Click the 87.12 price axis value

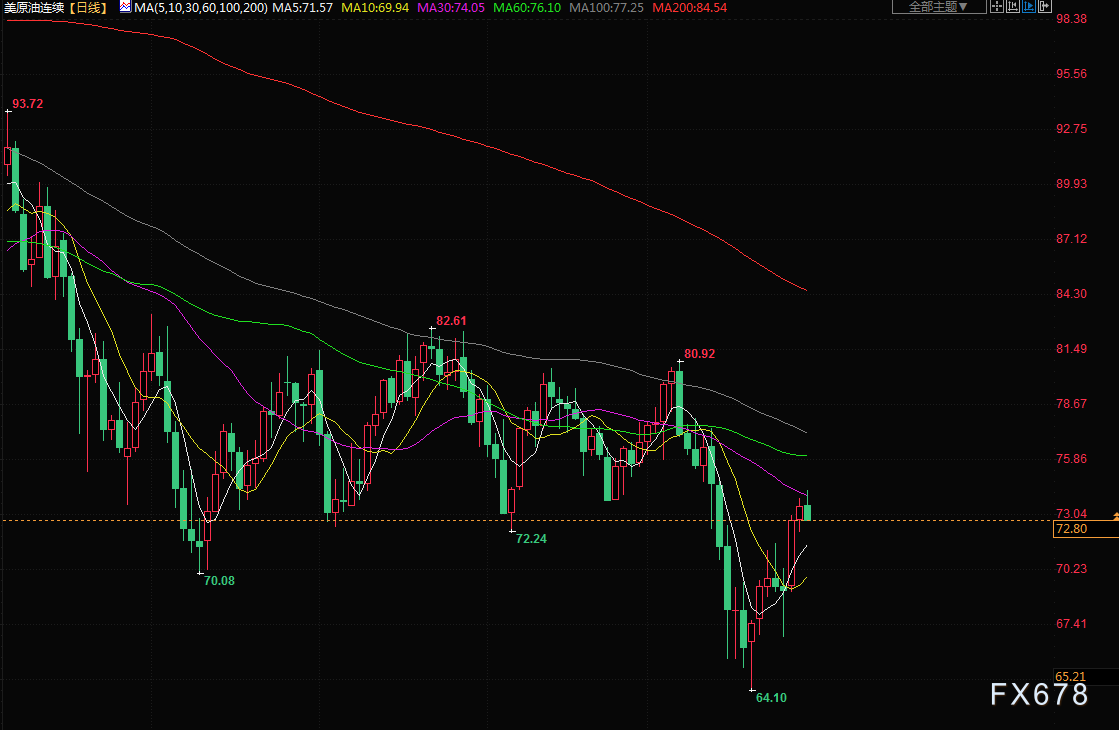(x=1071, y=238)
